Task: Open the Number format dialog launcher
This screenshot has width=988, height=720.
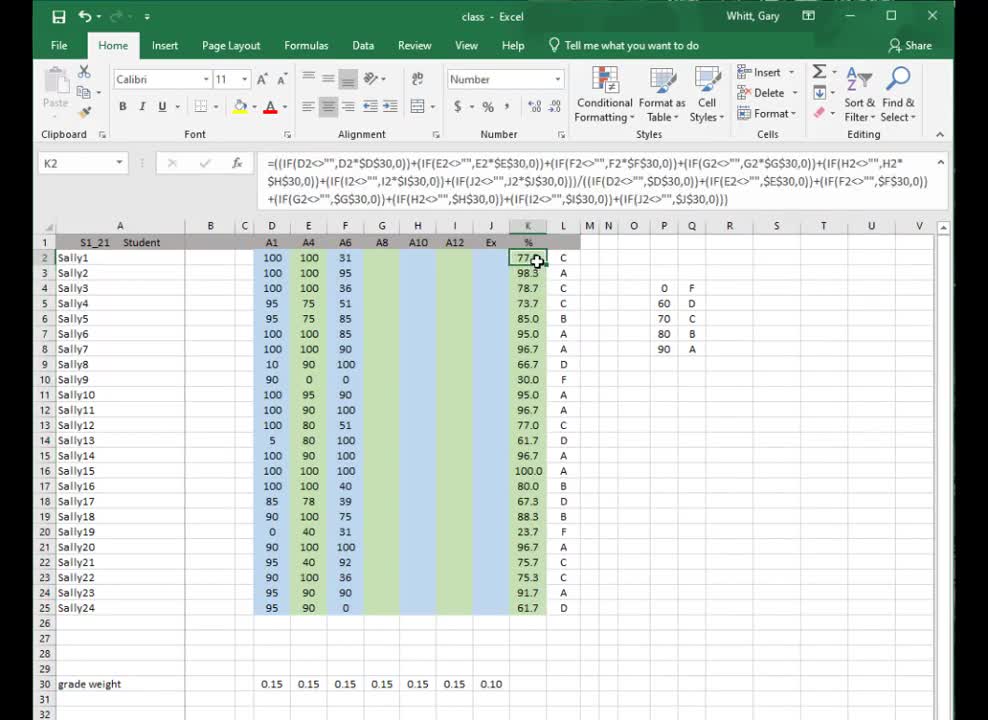Action: point(561,135)
